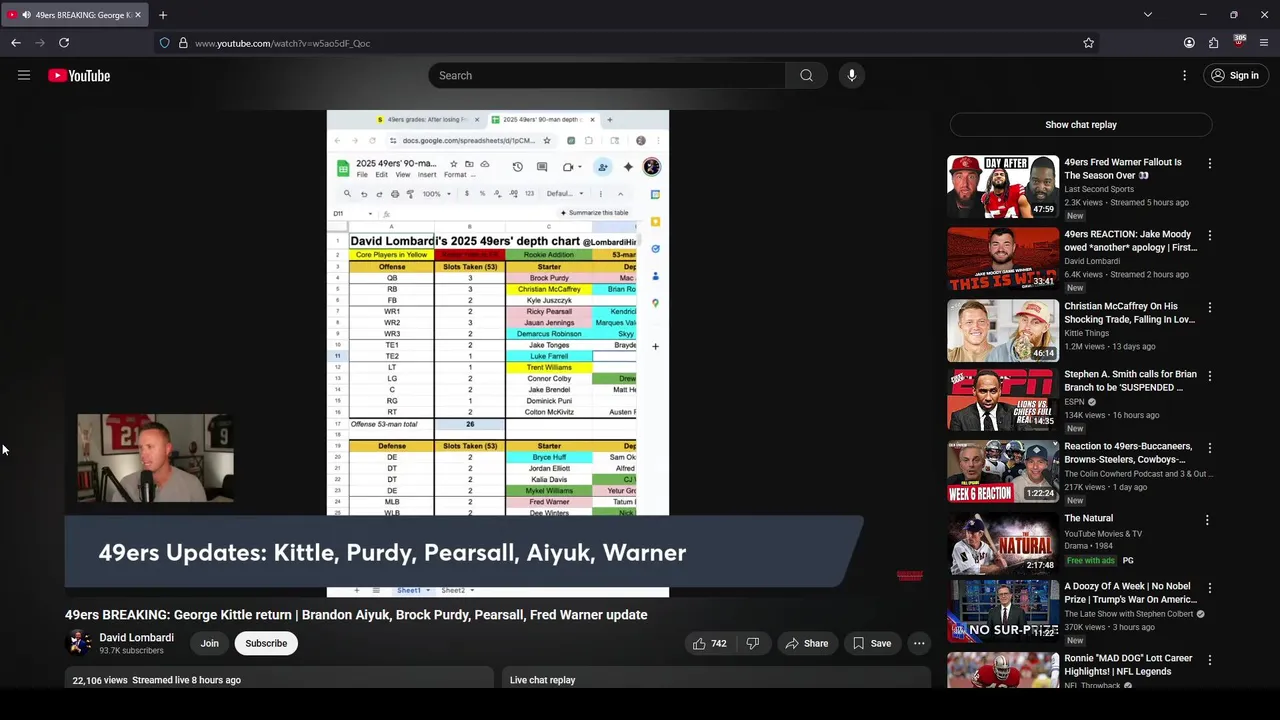Open the YouTube guide hamburger menu
The width and height of the screenshot is (1280, 720).
[24, 75]
